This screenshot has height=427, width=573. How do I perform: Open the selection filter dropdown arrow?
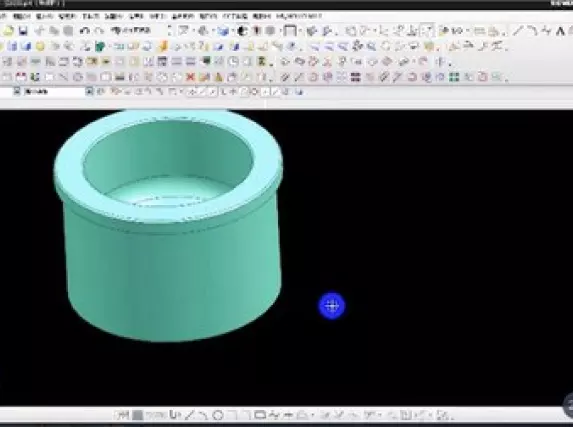click(x=89, y=91)
